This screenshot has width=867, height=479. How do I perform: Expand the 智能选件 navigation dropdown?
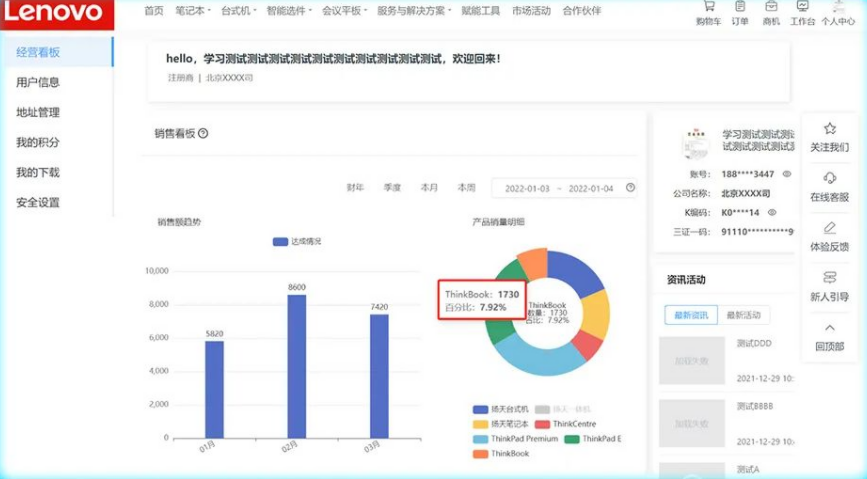(289, 11)
